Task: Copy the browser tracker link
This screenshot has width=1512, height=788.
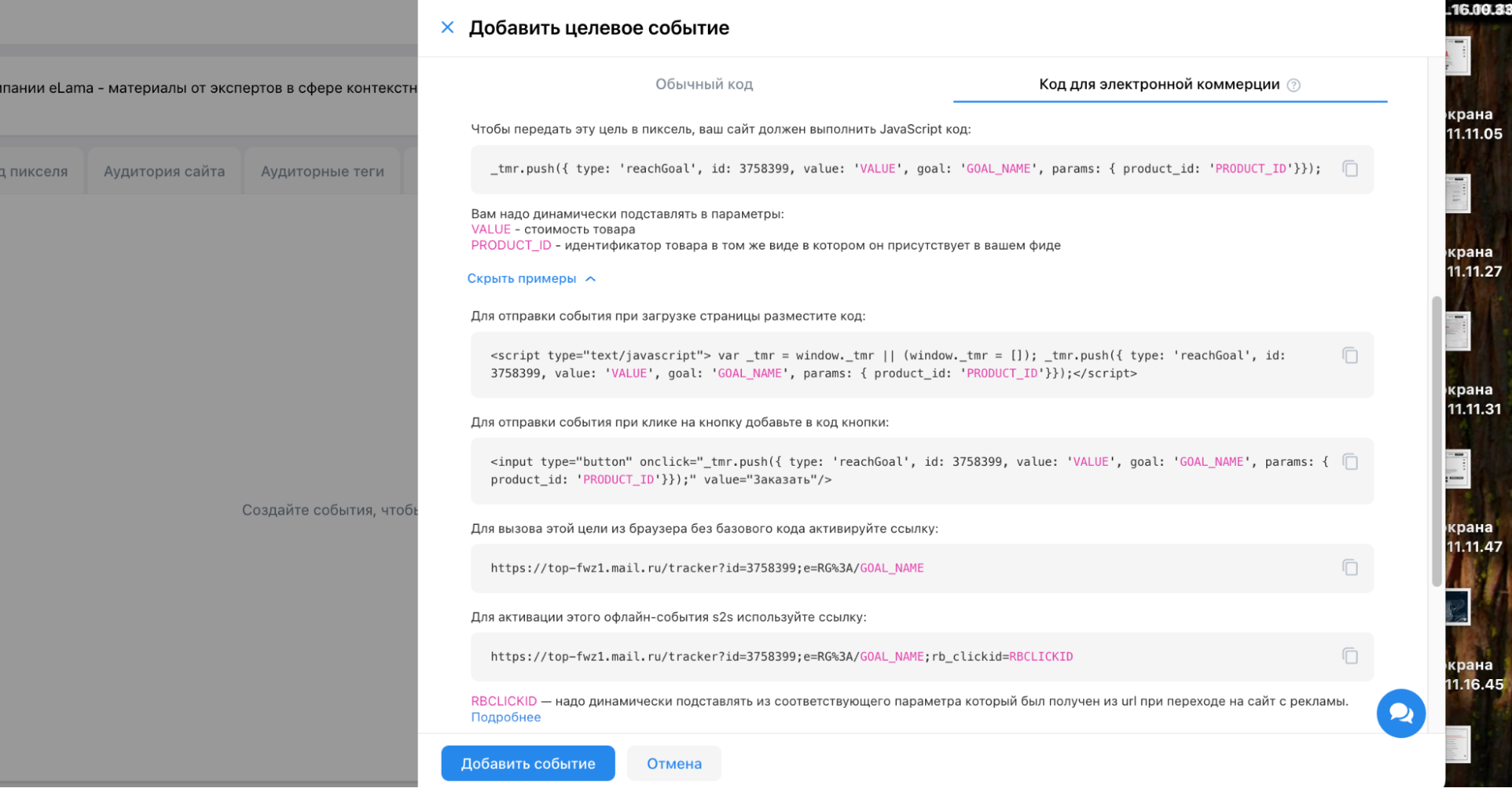Action: (1349, 568)
